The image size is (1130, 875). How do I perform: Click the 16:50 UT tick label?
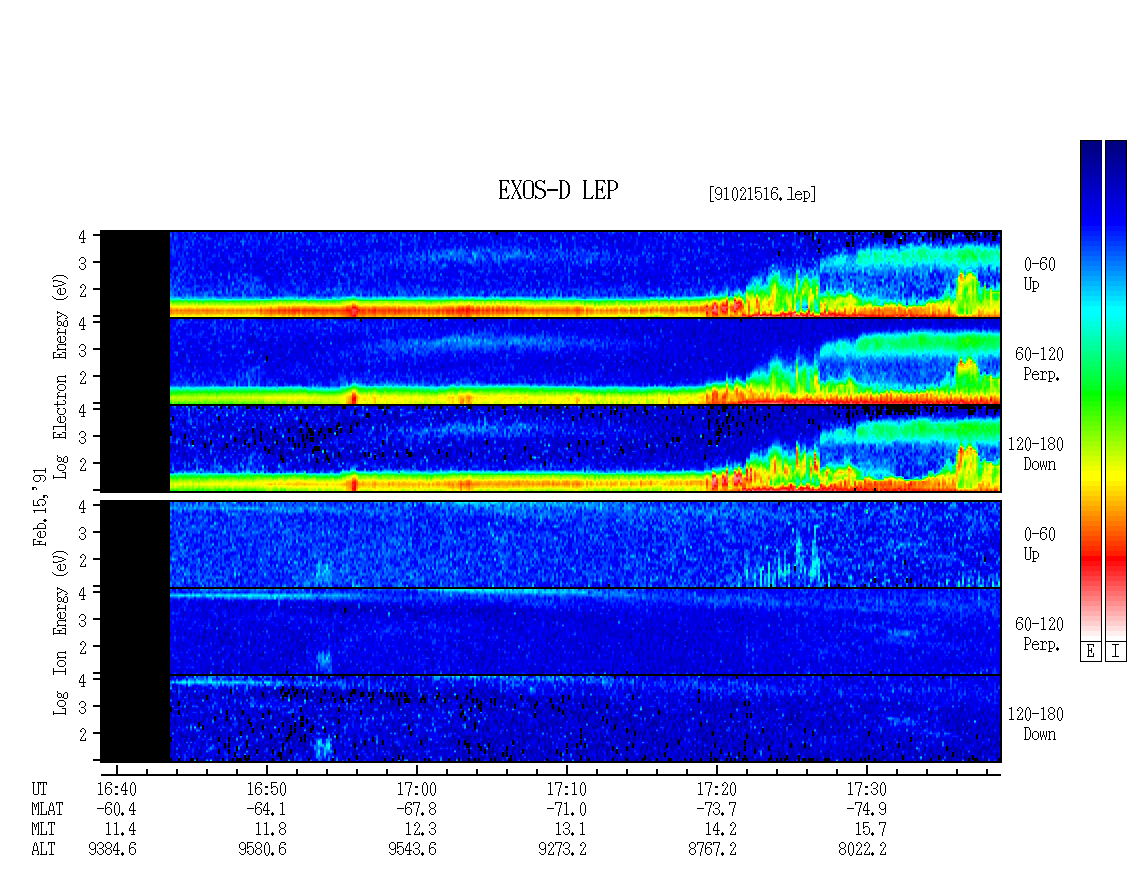coord(267,789)
